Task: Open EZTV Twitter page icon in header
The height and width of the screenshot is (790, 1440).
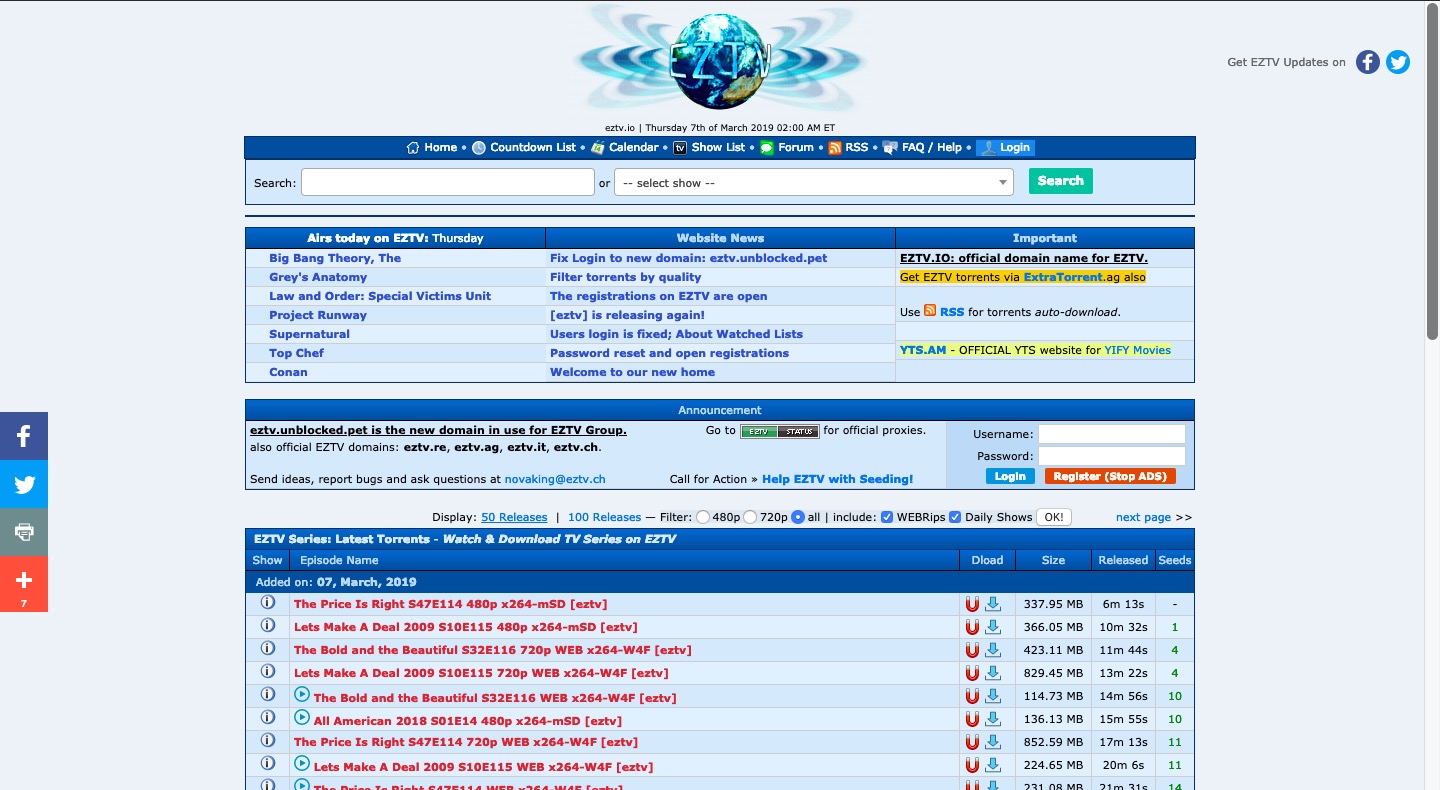Action: [1398, 62]
